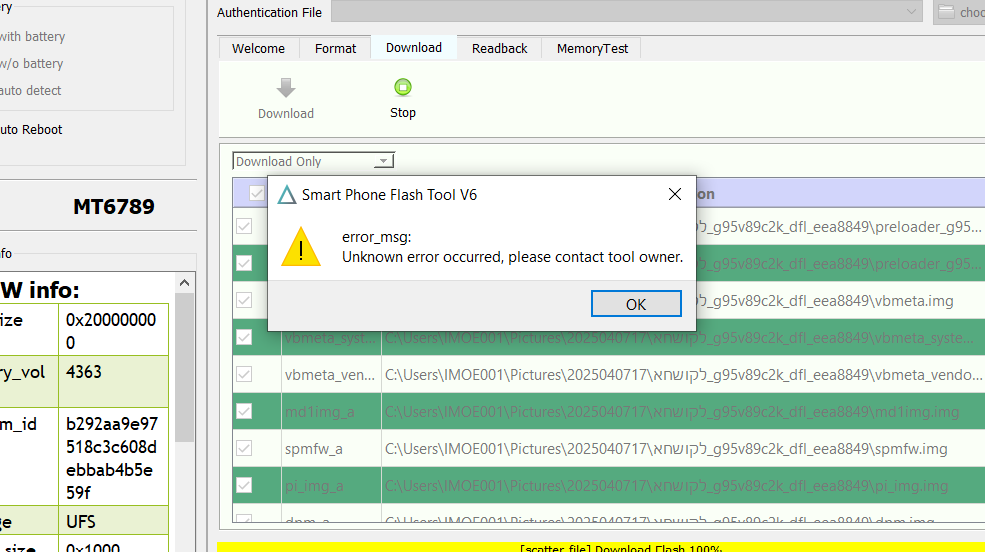Image resolution: width=985 pixels, height=552 pixels.
Task: Switch to the Format tab
Action: click(335, 48)
